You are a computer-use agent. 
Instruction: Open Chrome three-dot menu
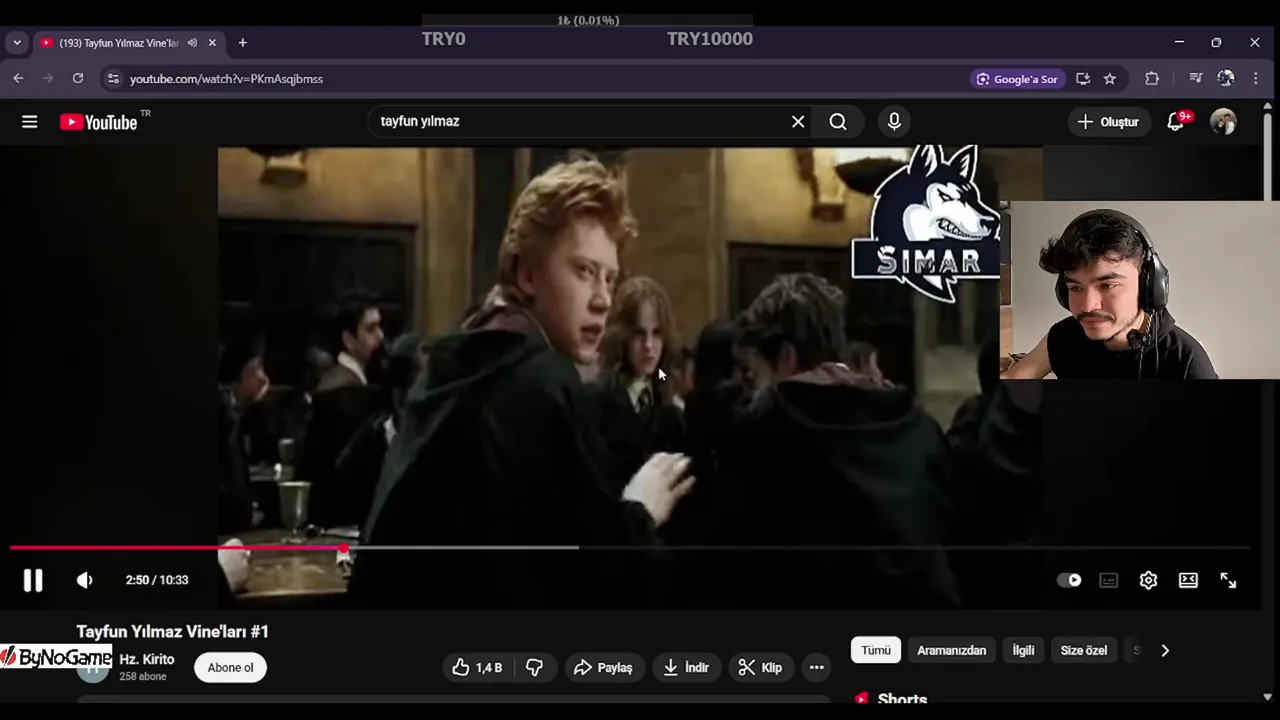click(1256, 78)
